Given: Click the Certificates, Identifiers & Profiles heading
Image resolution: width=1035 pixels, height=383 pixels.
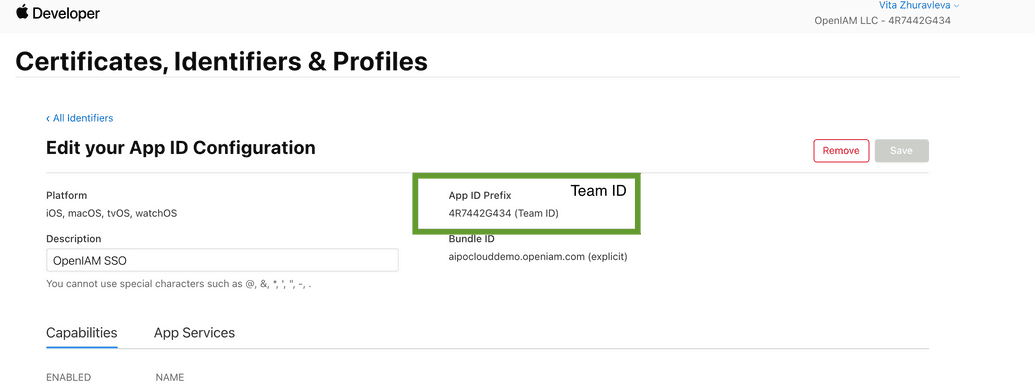Looking at the screenshot, I should (x=221, y=61).
